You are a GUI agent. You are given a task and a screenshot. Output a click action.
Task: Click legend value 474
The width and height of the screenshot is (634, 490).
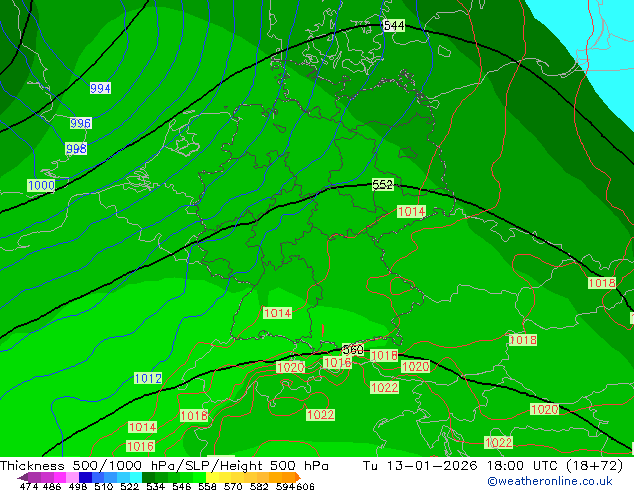click(x=29, y=486)
